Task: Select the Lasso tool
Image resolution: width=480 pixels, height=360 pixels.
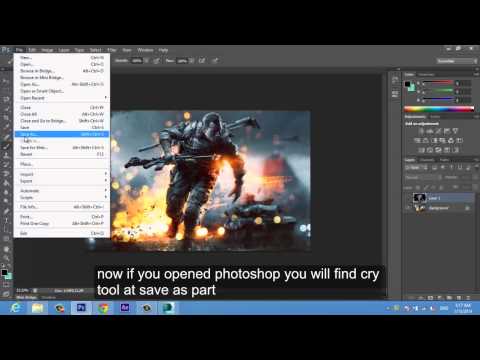Action: tap(6, 99)
